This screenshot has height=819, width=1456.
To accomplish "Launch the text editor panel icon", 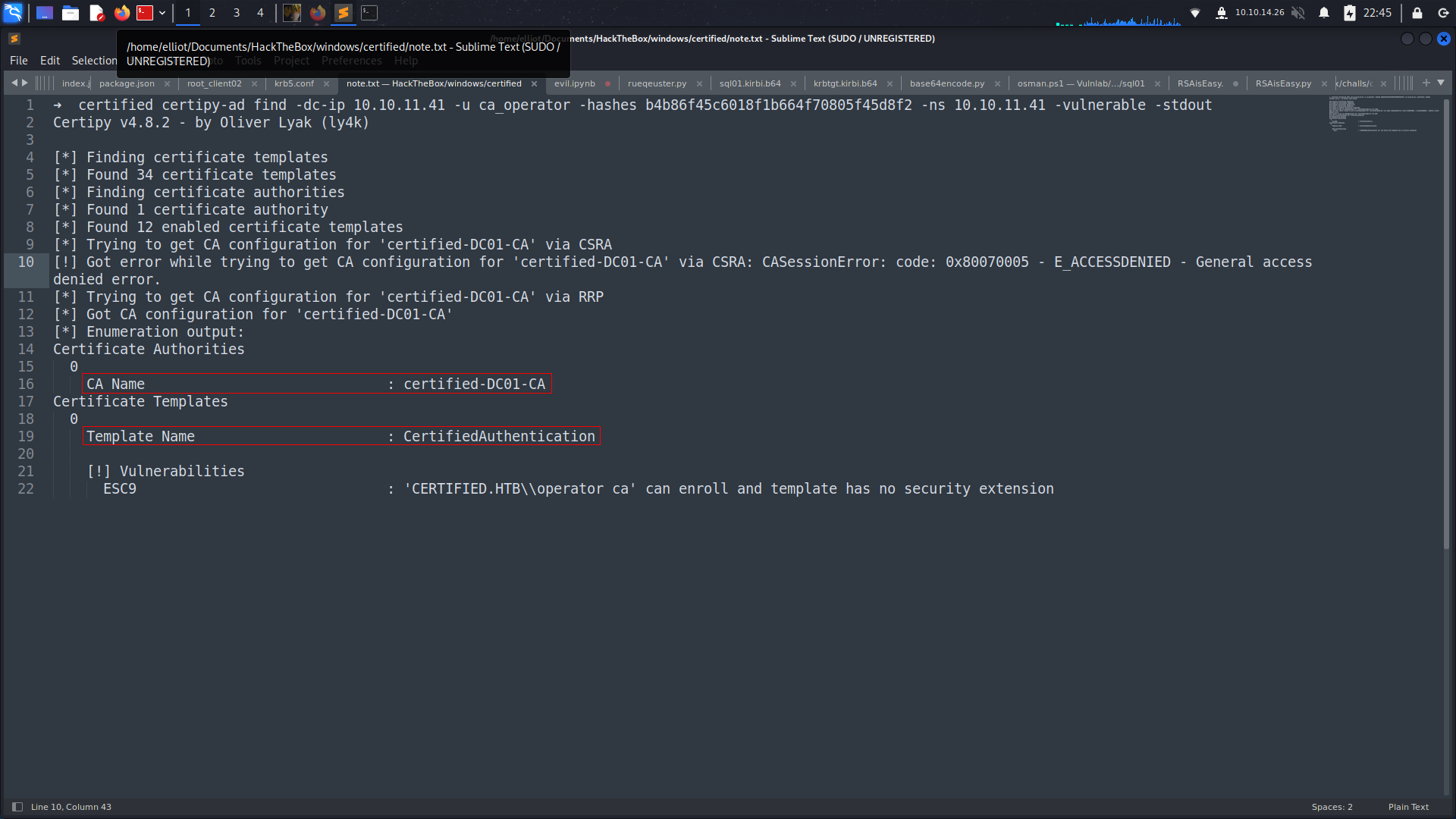I will [x=96, y=13].
